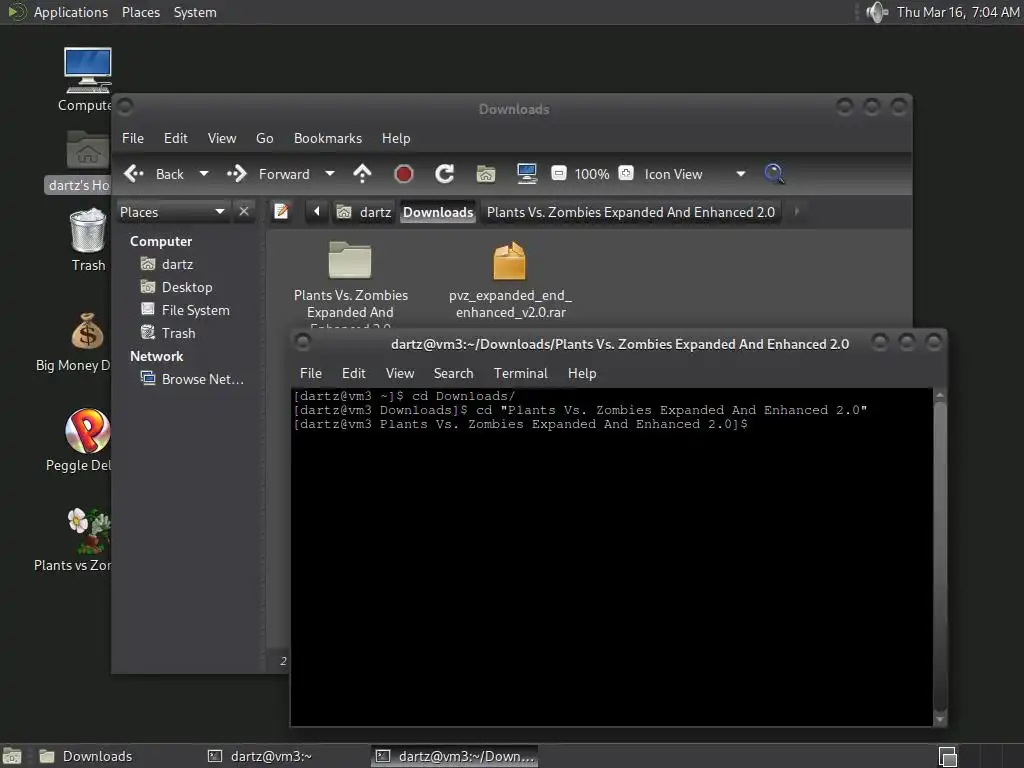Click the clock Thu Mar 16
The image size is (1024, 768).
pos(957,12)
